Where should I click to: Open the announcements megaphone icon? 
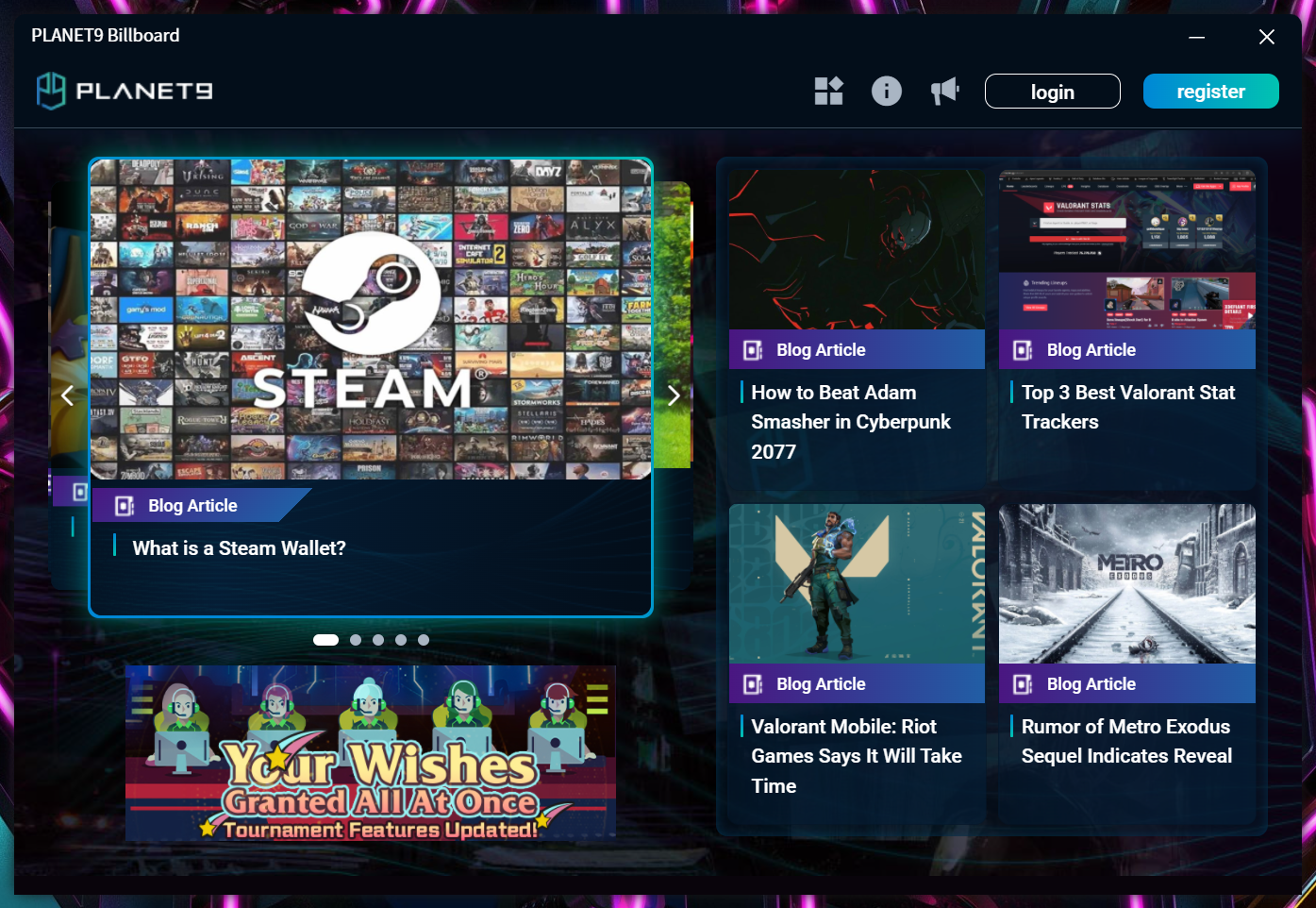pyautogui.click(x=944, y=91)
